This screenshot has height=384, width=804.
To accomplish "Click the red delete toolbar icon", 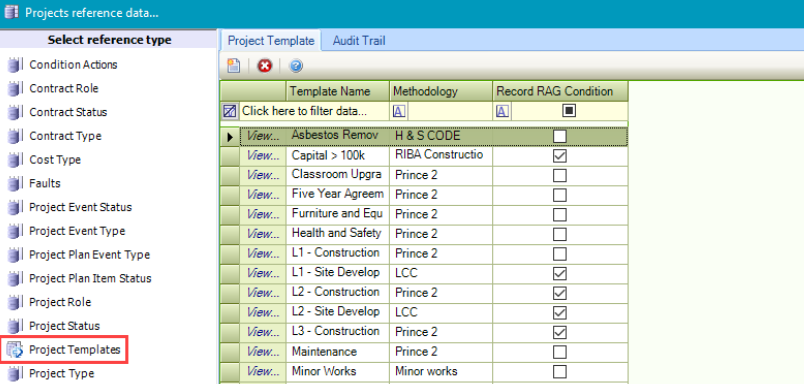I will (x=265, y=66).
